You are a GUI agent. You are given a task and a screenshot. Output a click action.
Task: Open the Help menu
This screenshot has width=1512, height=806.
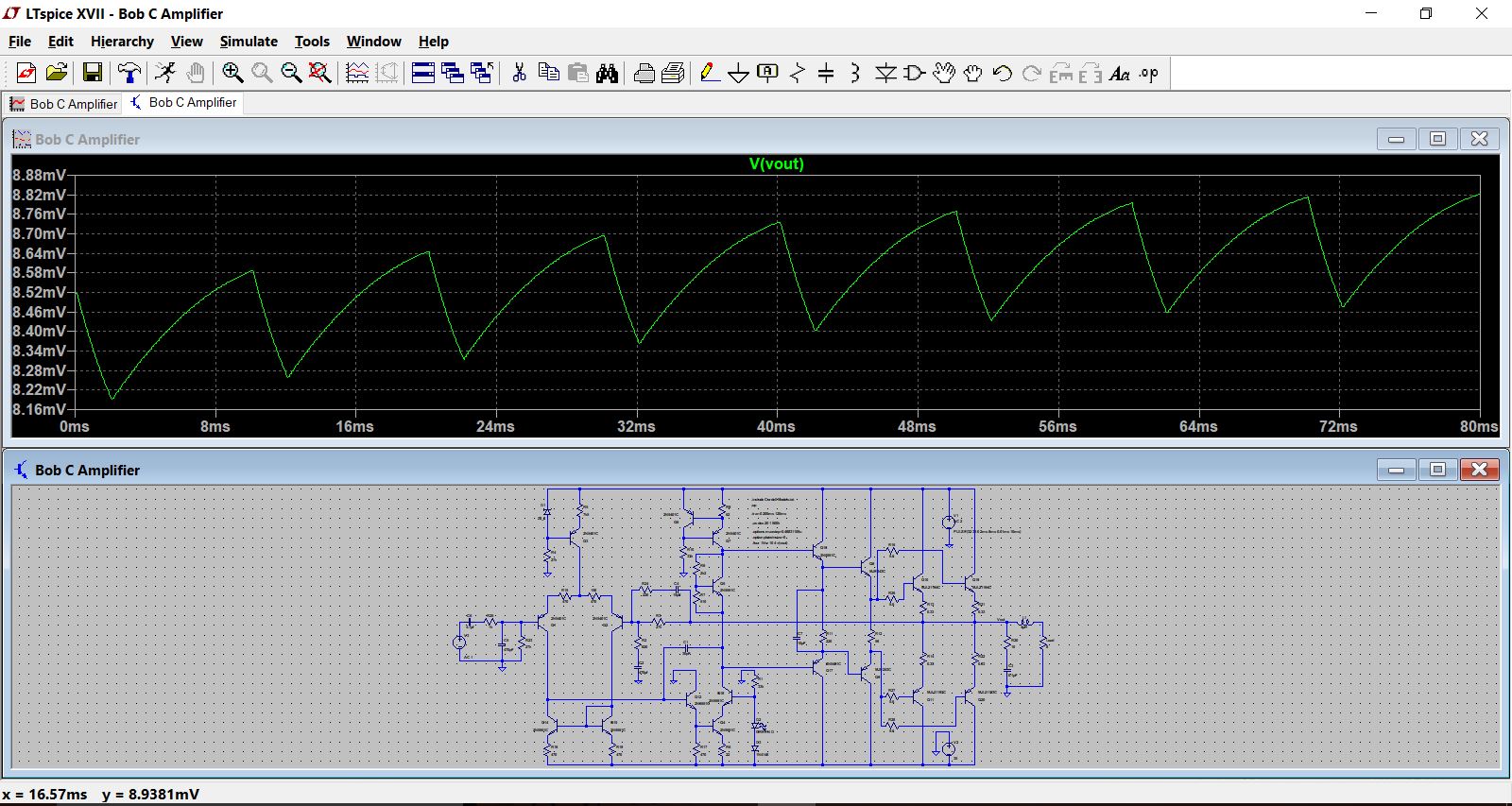(434, 42)
